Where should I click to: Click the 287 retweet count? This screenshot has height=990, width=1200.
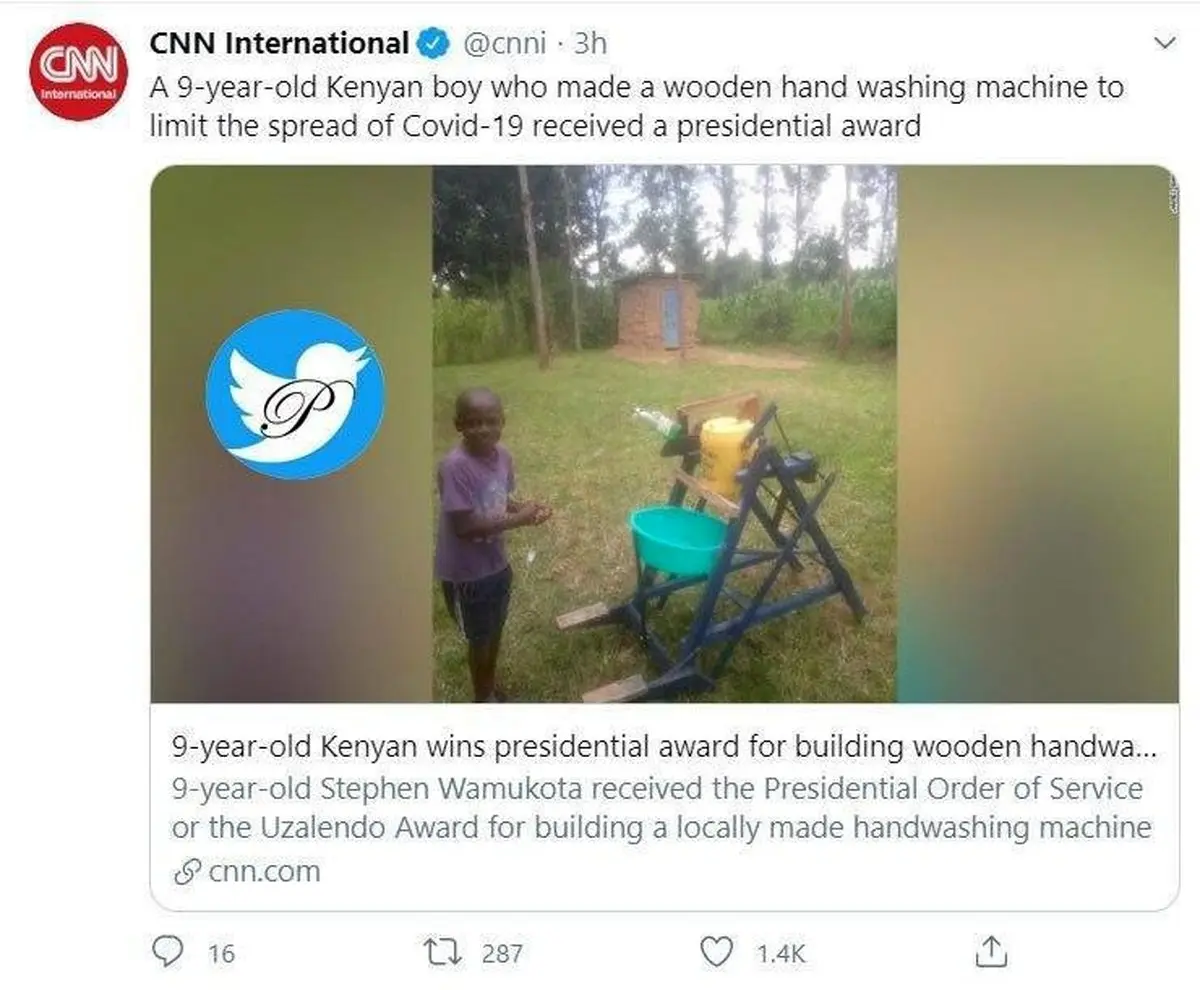pos(502,953)
